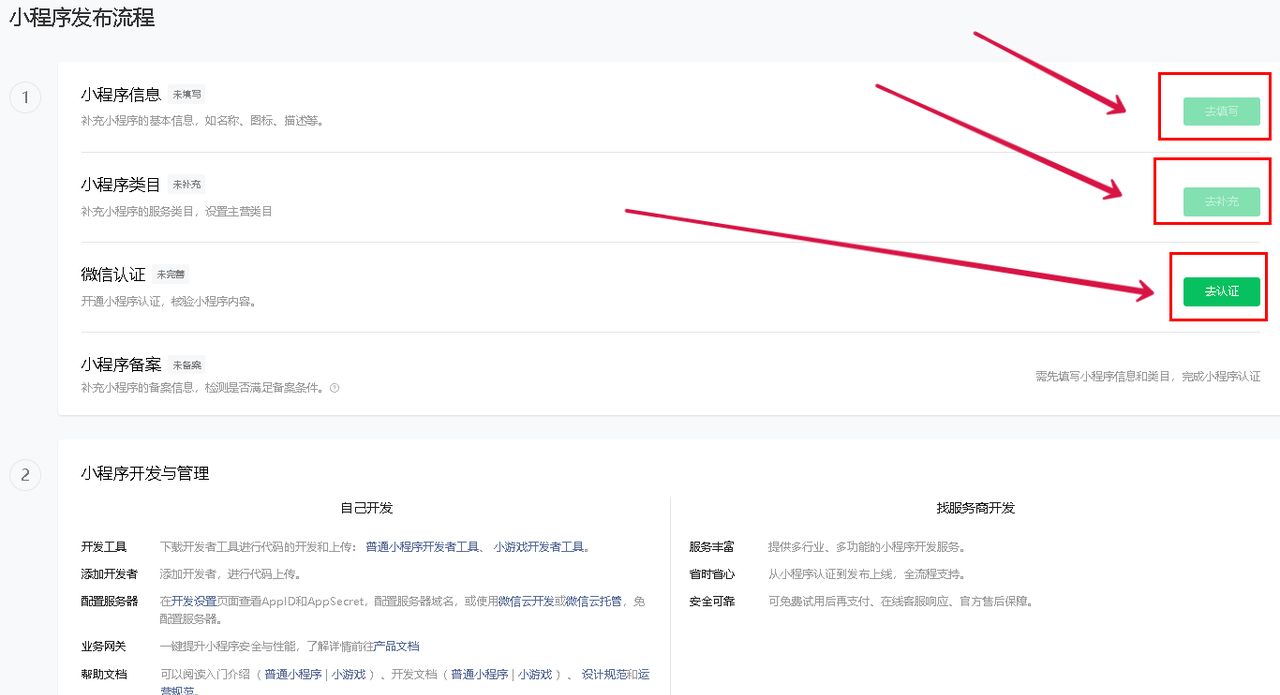Open the 小游戏 入门介绍 link
Screen dimensions: 1280x695
pos(349,674)
